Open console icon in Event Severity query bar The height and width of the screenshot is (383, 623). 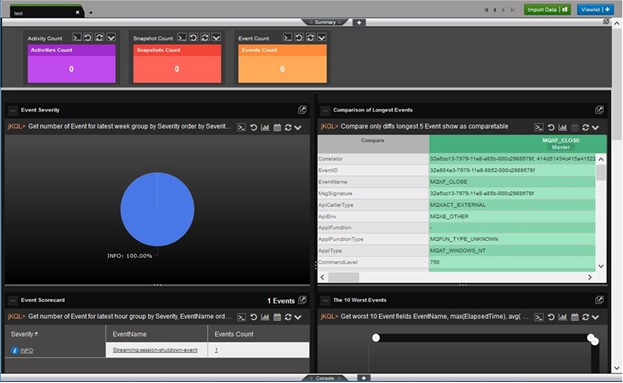241,128
